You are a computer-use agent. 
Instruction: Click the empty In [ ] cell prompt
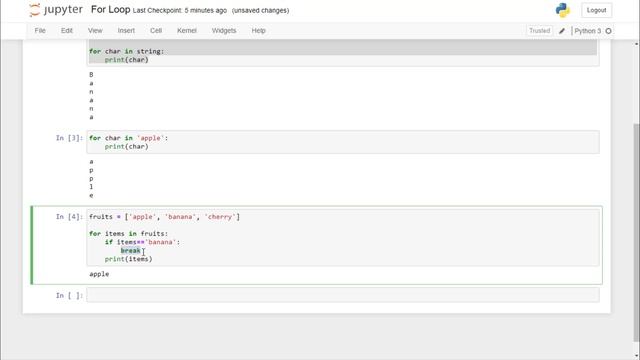[69, 296]
